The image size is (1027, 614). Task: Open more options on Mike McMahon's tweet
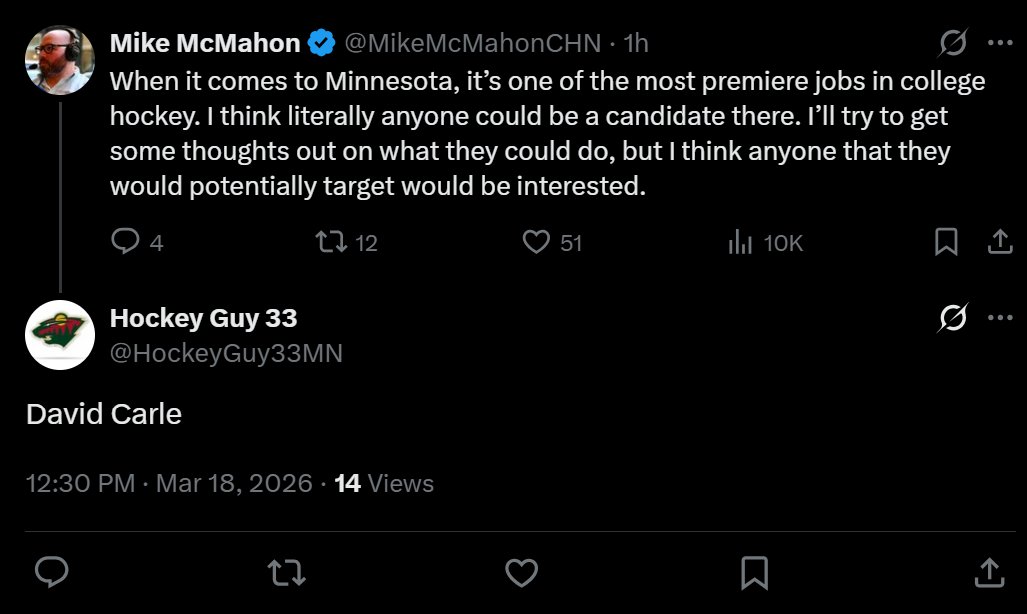[x=1000, y=43]
